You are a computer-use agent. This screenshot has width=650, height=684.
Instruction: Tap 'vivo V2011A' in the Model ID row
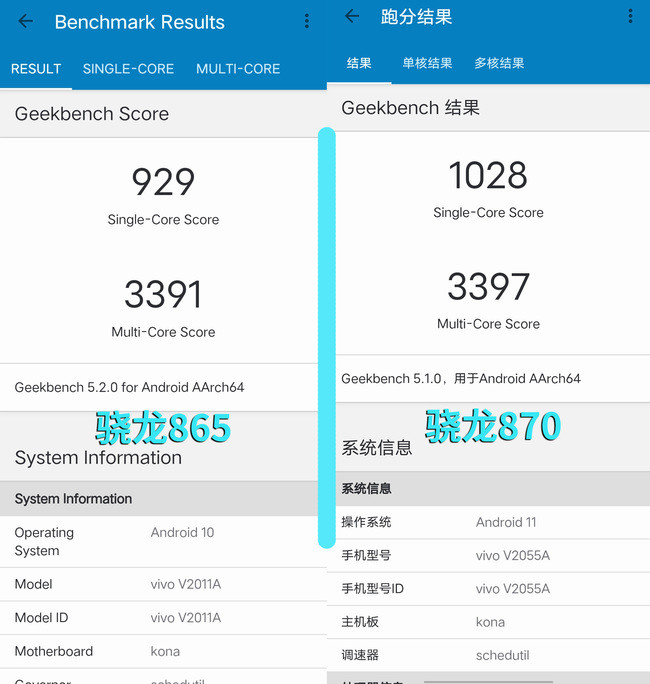coord(186,618)
